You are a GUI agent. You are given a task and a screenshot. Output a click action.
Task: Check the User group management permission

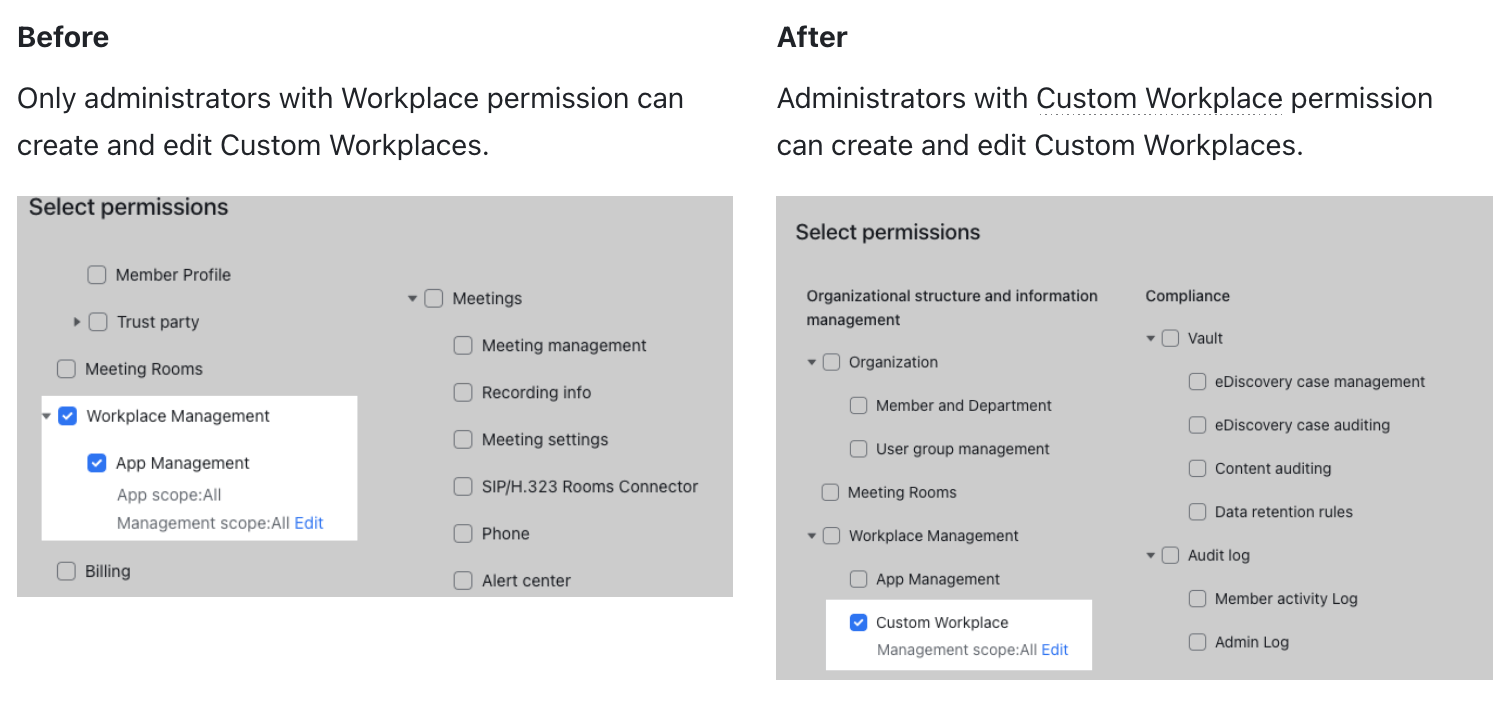point(858,449)
